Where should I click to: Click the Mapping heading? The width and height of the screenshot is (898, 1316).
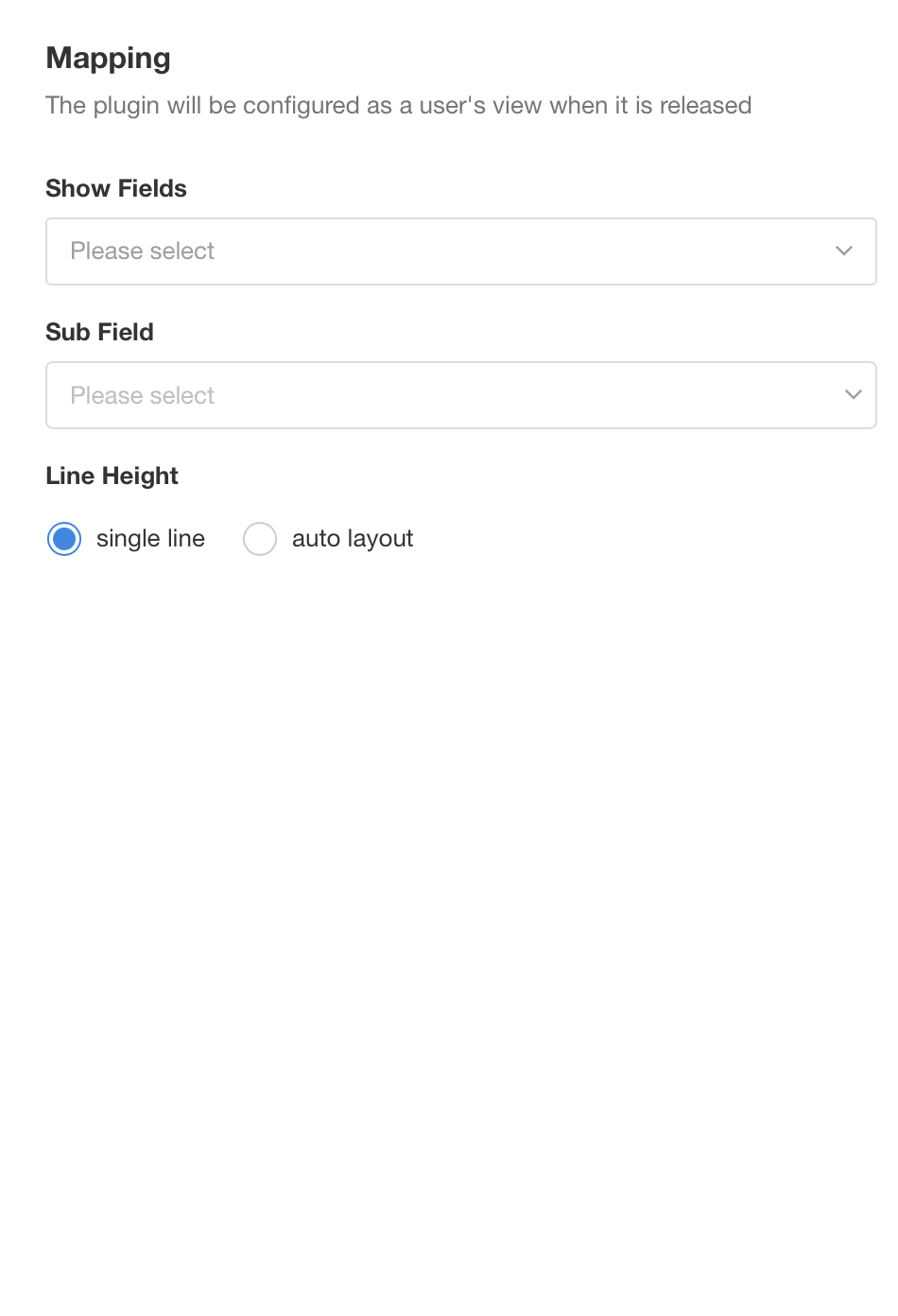coord(108,59)
